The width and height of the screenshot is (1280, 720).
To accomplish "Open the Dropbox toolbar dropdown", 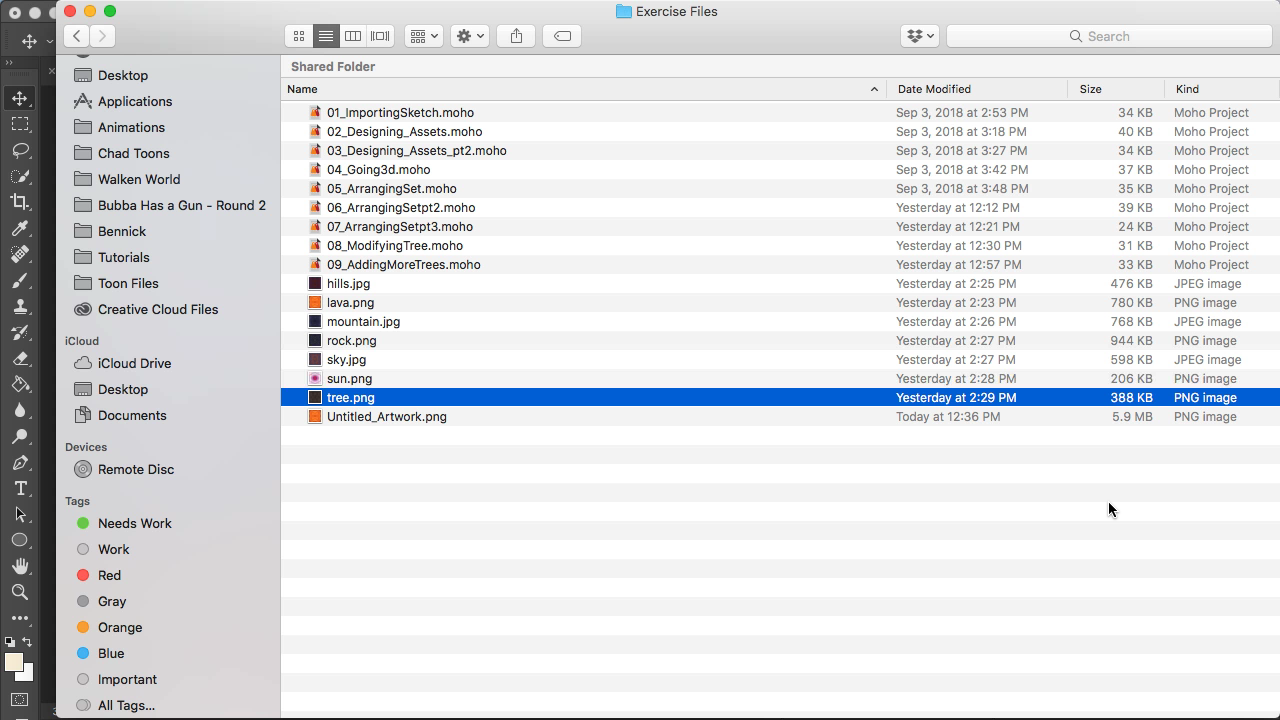I will [x=919, y=36].
